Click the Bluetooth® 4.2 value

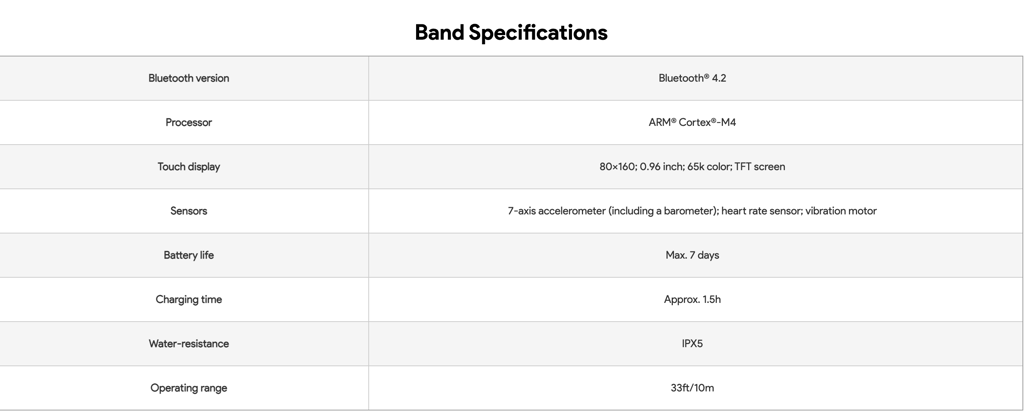point(692,78)
